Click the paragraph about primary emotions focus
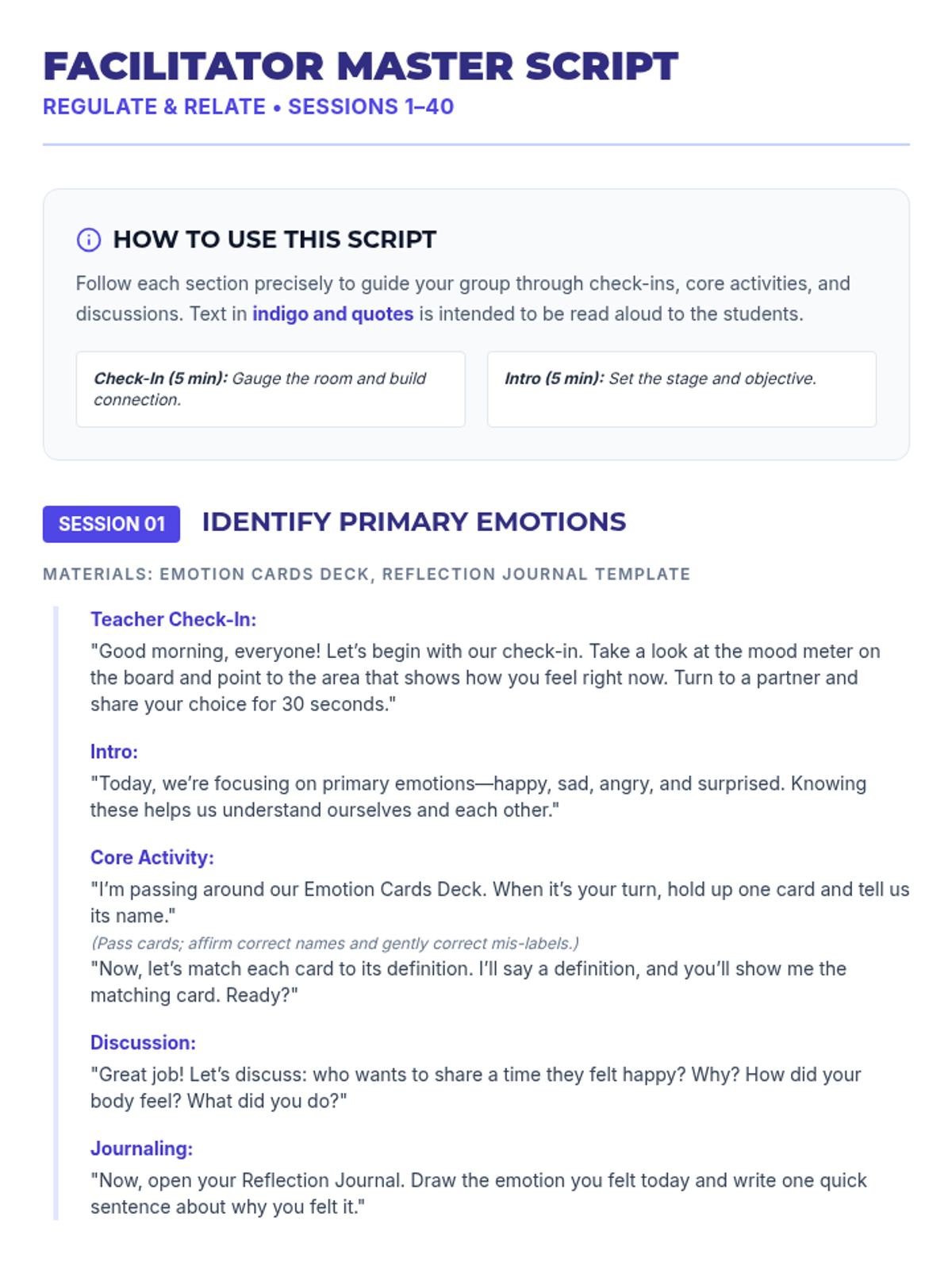Viewport: 952px width, 1270px height. (478, 797)
